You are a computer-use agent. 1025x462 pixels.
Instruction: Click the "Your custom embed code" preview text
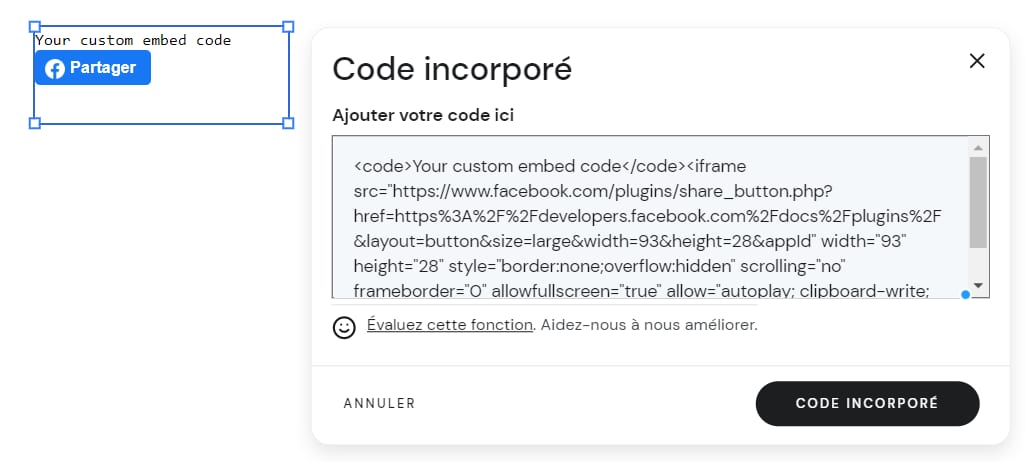coord(133,41)
